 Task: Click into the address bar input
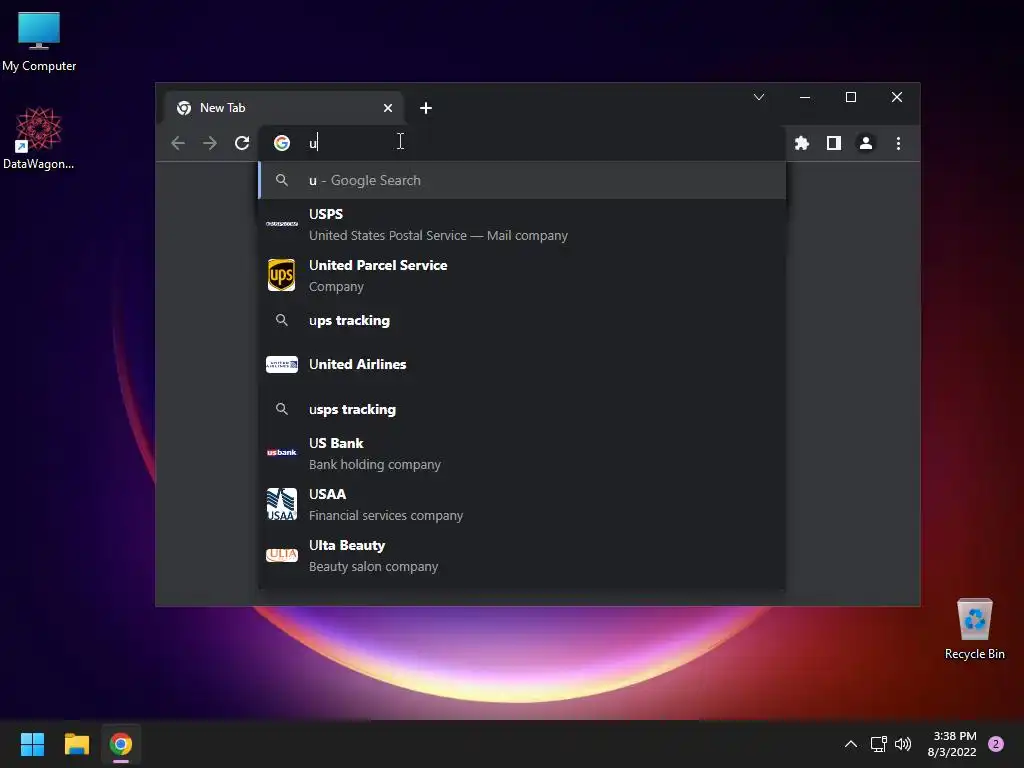(x=522, y=143)
